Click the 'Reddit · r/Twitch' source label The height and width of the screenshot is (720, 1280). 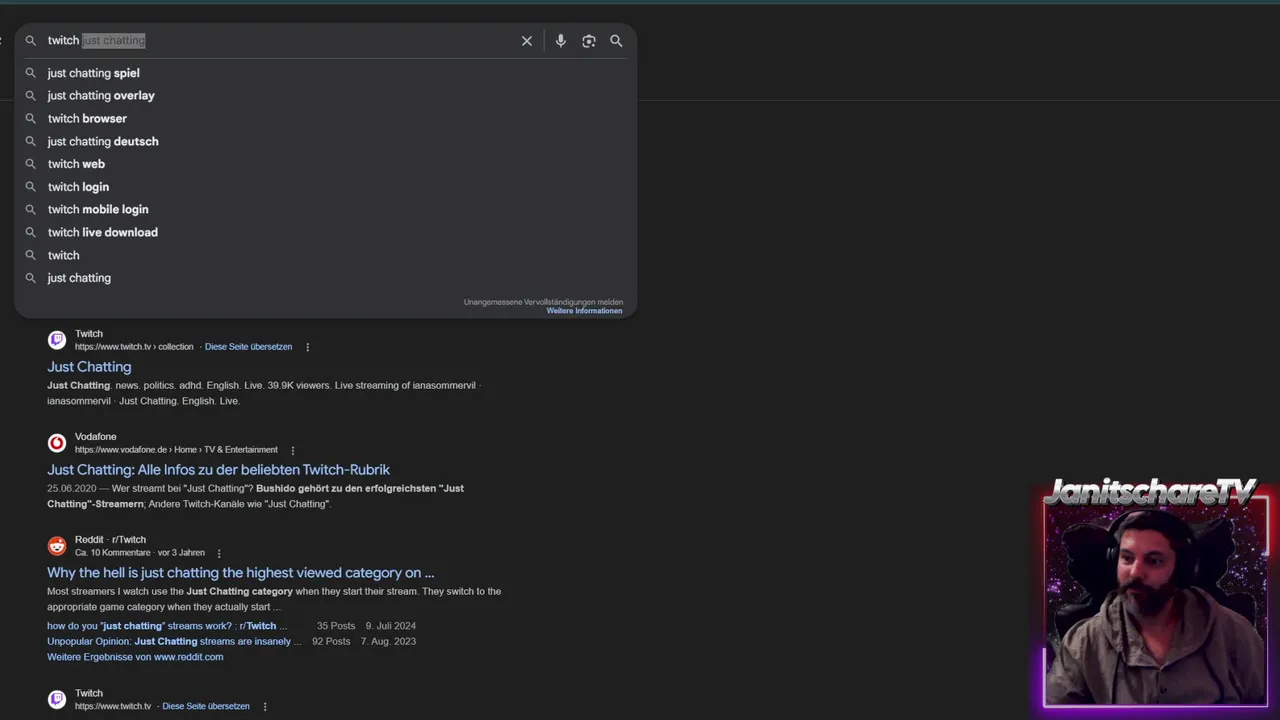[110, 540]
